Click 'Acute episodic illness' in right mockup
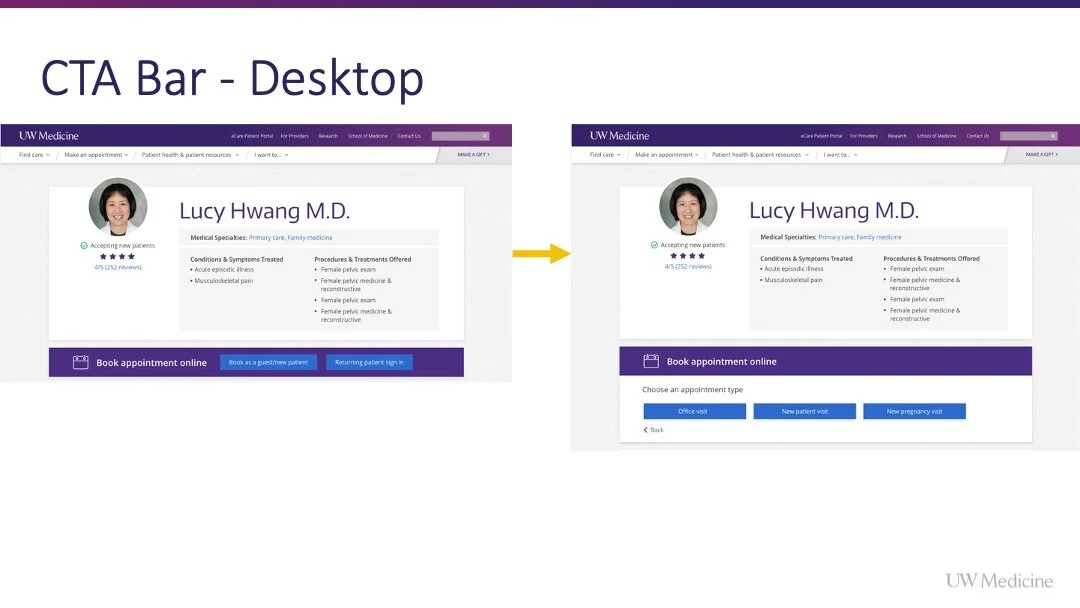This screenshot has height=608, width=1080. 793,269
